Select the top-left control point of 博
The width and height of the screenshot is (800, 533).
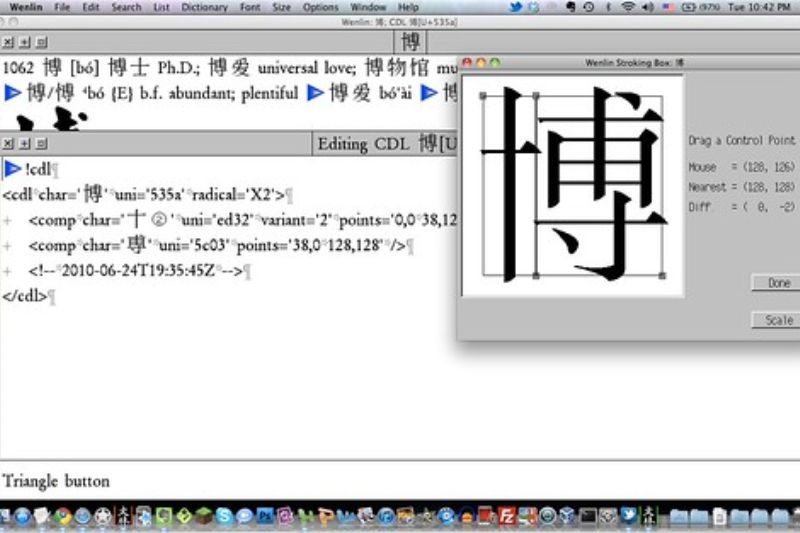pyautogui.click(x=483, y=95)
